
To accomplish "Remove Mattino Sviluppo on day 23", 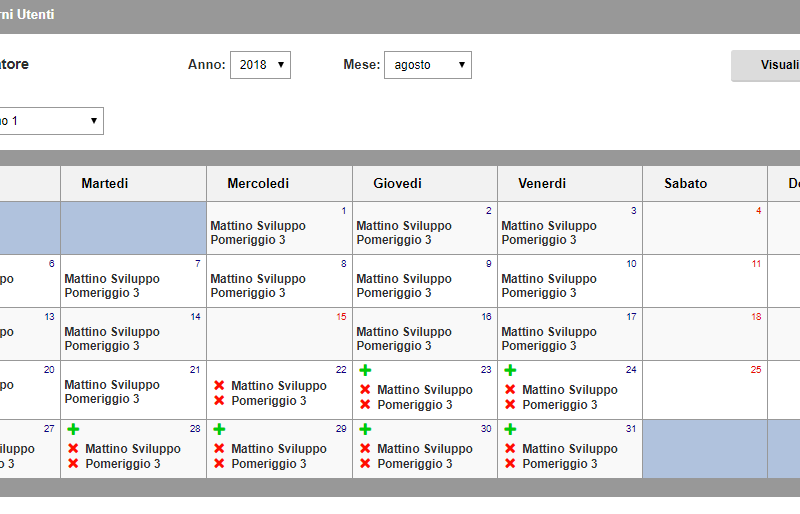I will 365,389.
